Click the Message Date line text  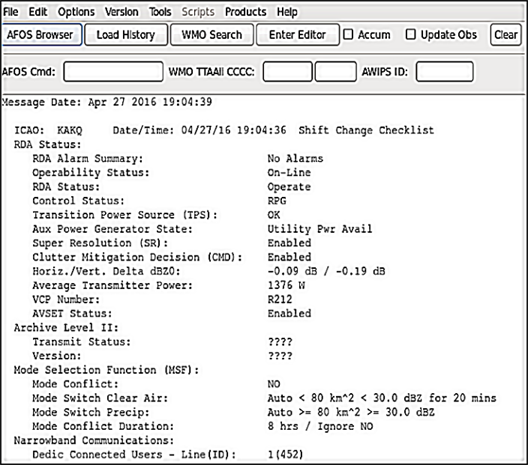pos(107,102)
